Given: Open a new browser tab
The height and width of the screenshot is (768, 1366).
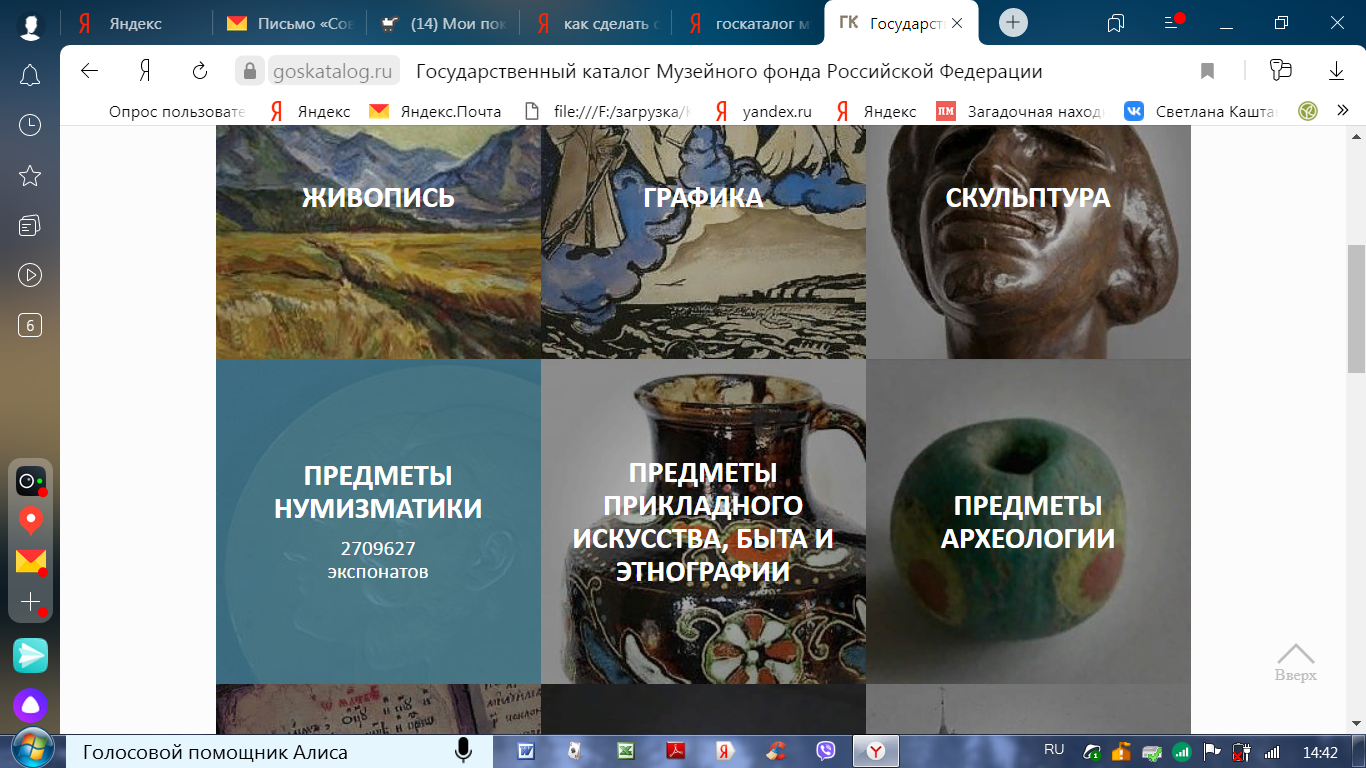Looking at the screenshot, I should point(1013,23).
